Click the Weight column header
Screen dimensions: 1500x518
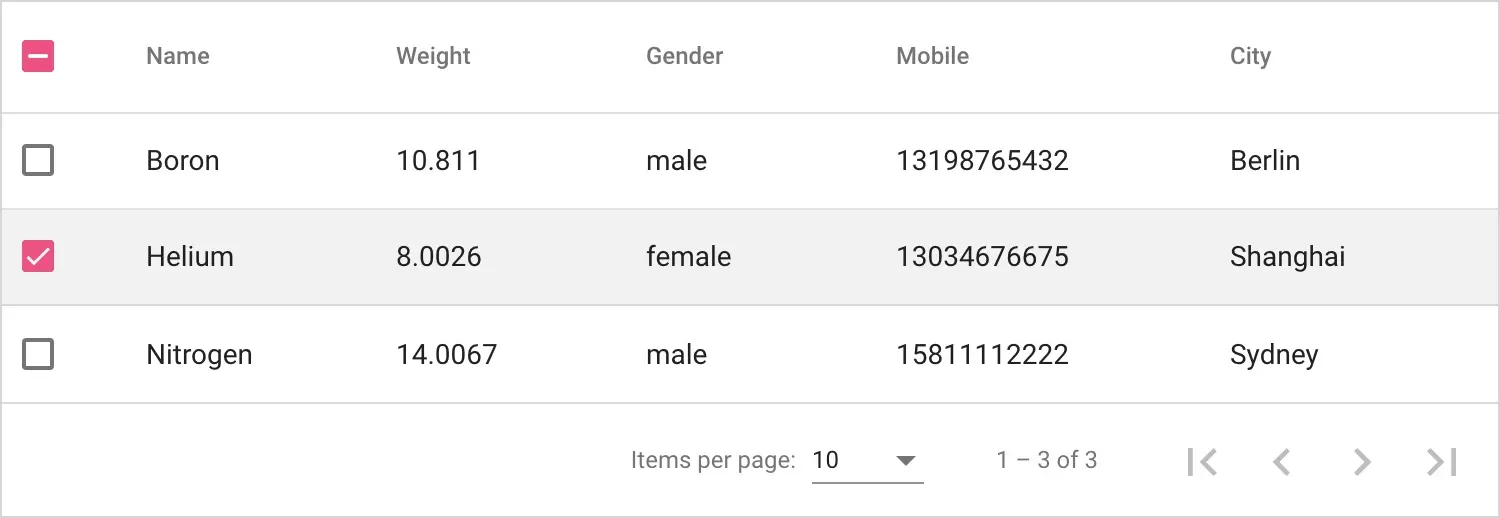coord(433,56)
